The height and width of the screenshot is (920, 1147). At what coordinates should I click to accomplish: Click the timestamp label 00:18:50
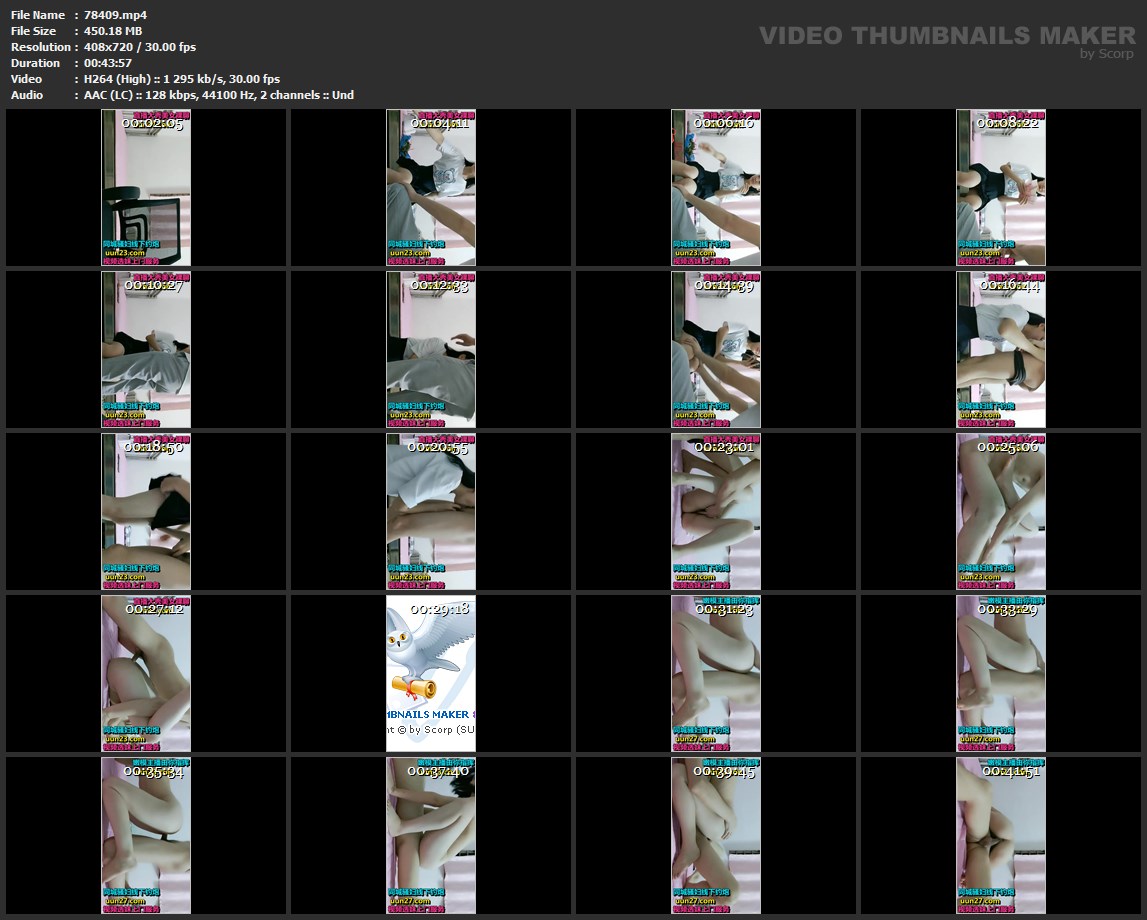tap(153, 447)
